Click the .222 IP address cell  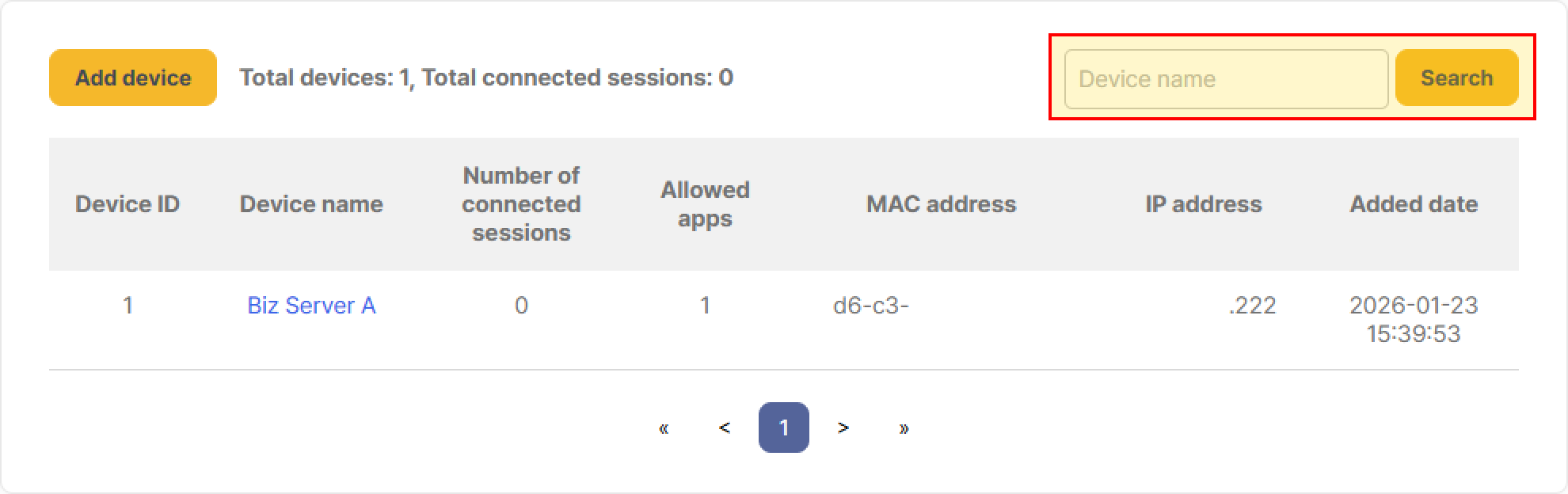1252,306
